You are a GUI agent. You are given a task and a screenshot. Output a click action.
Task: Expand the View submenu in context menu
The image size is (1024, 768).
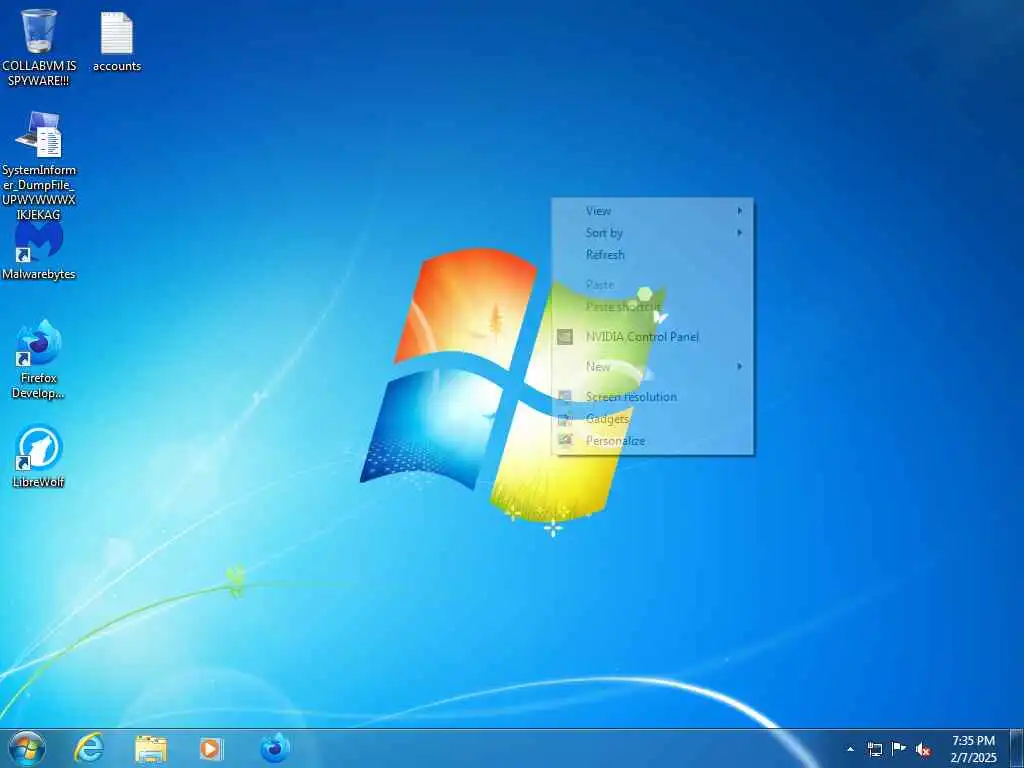click(x=652, y=211)
